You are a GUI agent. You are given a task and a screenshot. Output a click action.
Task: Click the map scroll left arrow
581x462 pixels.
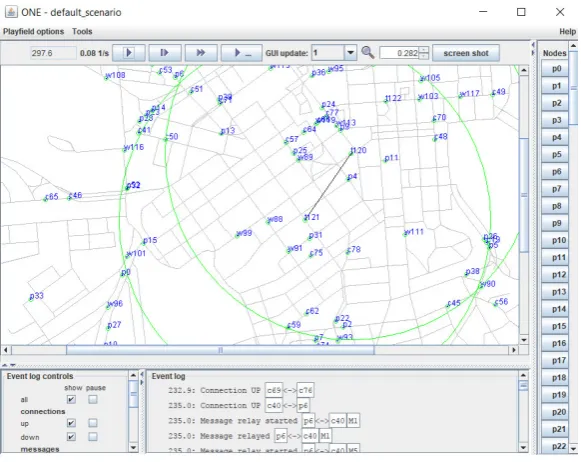coord(6,350)
